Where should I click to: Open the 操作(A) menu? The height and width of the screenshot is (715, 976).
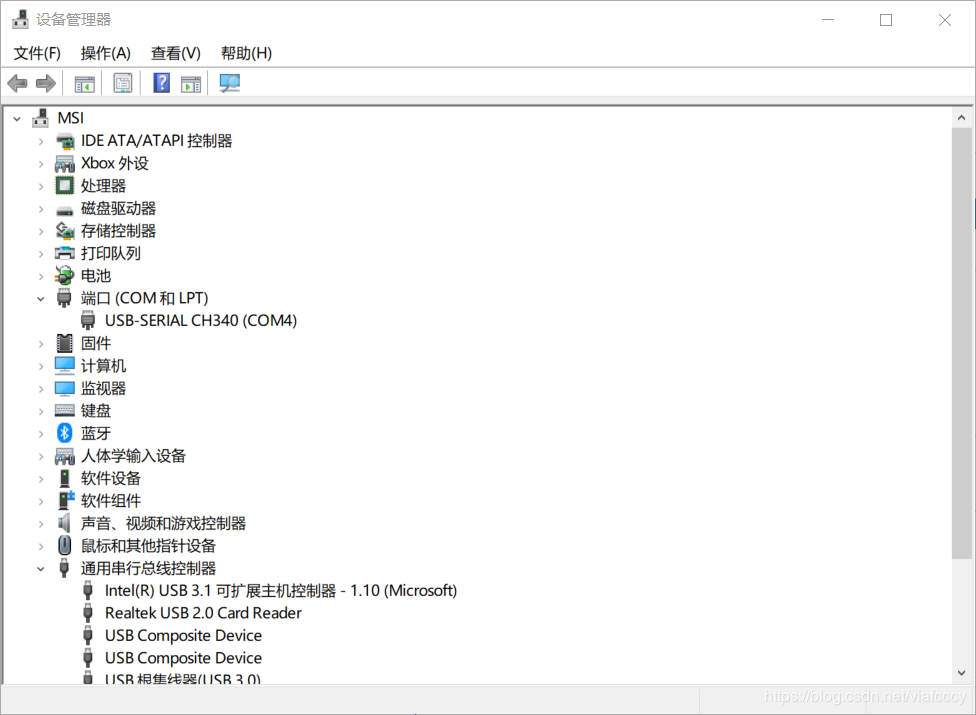tap(106, 54)
